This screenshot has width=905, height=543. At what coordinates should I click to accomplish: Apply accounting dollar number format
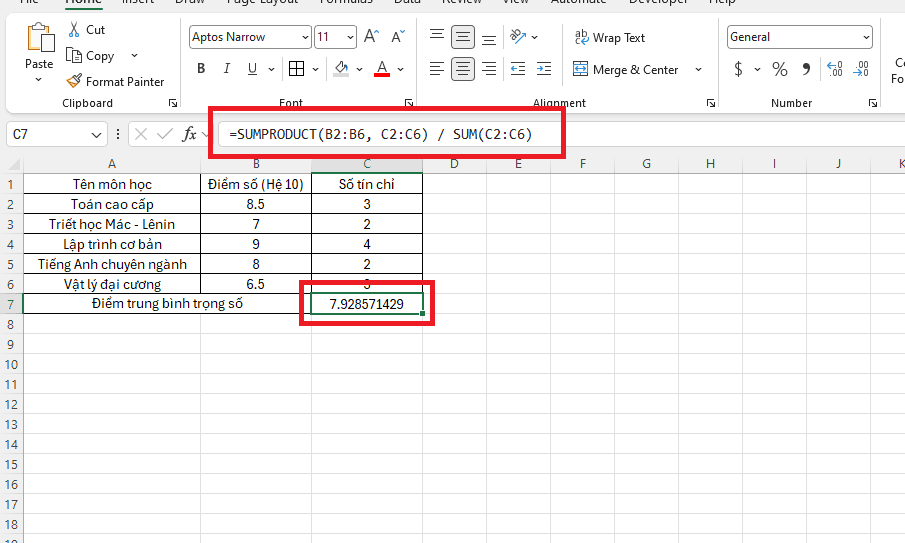tap(738, 69)
